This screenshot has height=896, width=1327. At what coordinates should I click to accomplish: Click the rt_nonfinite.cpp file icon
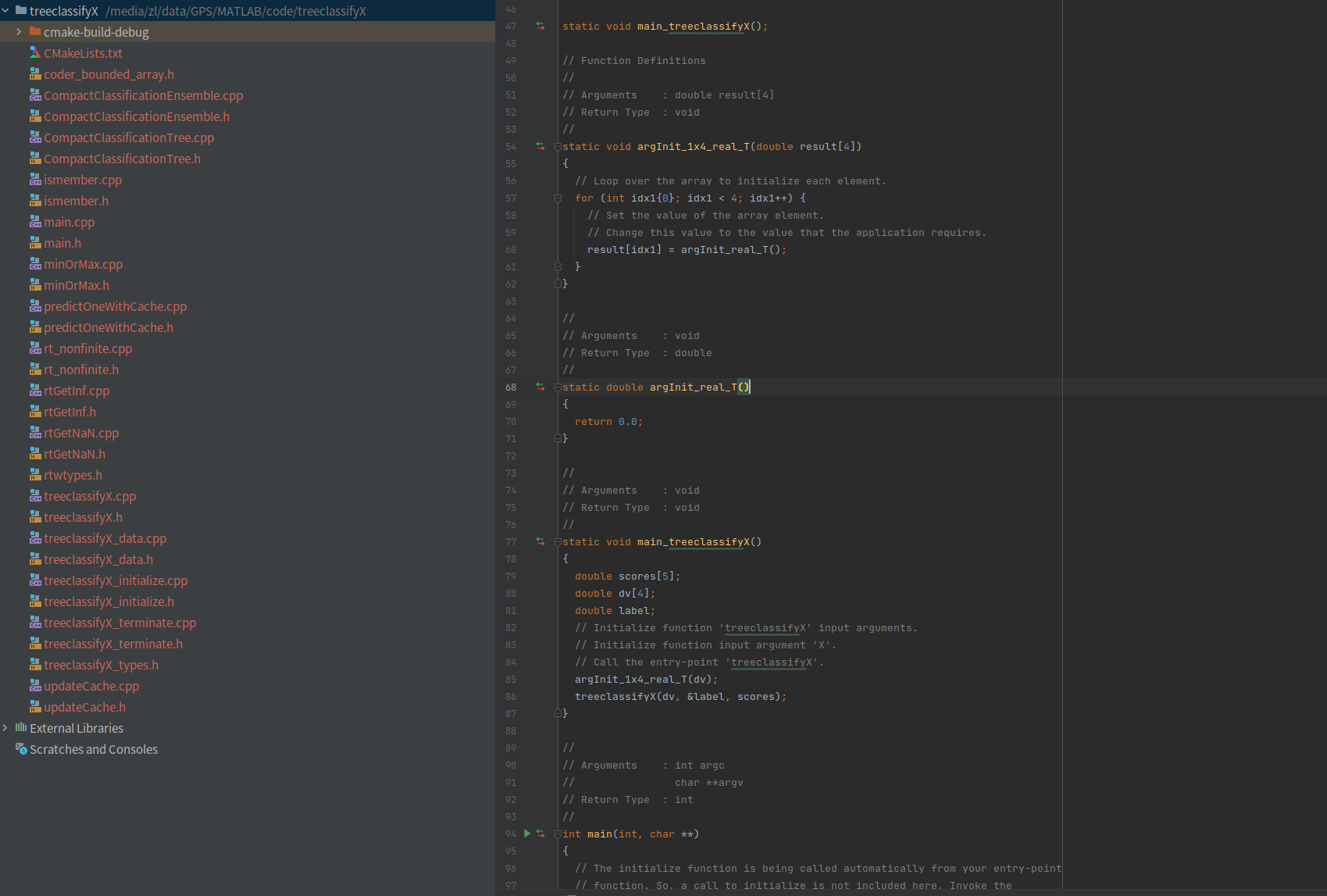coord(35,348)
